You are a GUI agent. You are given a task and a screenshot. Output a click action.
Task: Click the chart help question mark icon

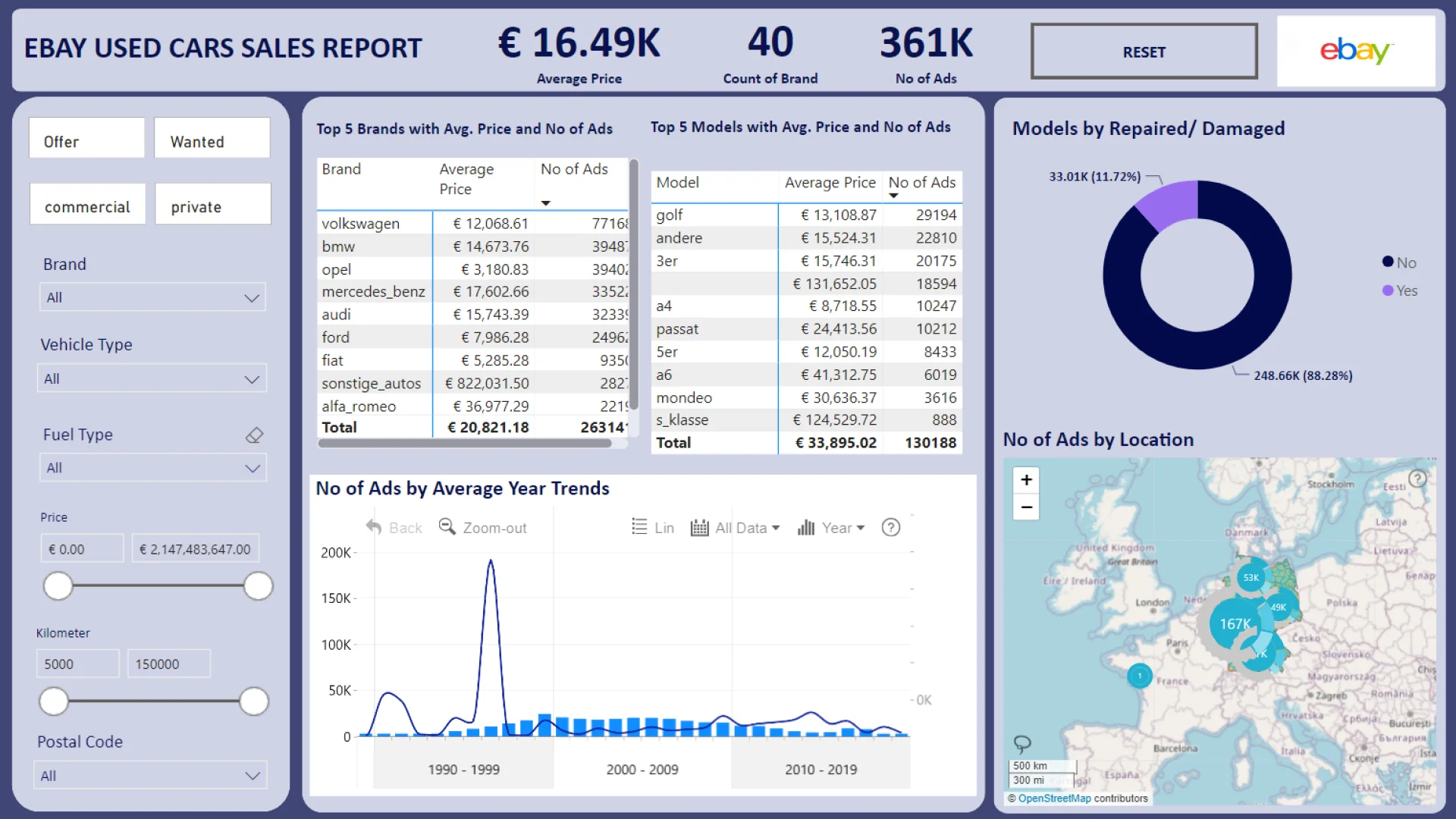(891, 527)
